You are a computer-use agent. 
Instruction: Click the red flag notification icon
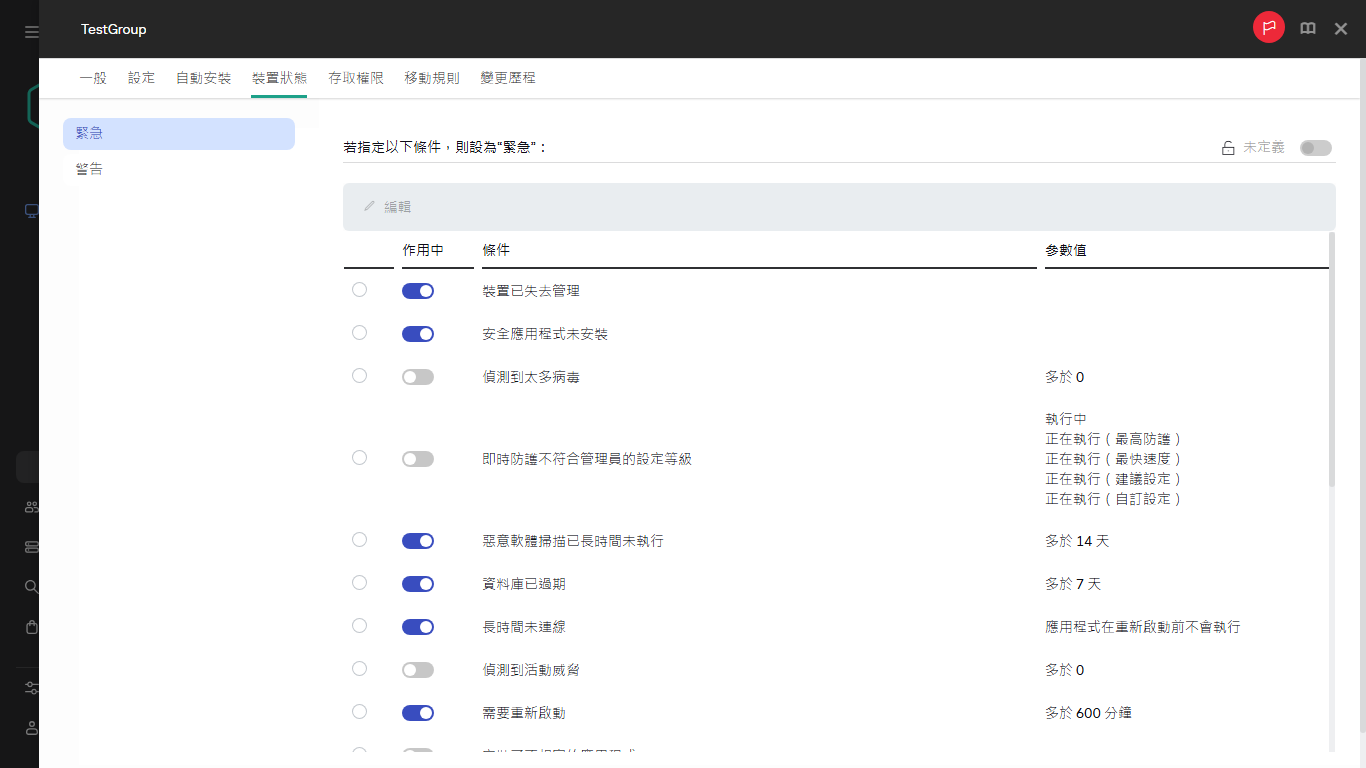(x=1268, y=27)
